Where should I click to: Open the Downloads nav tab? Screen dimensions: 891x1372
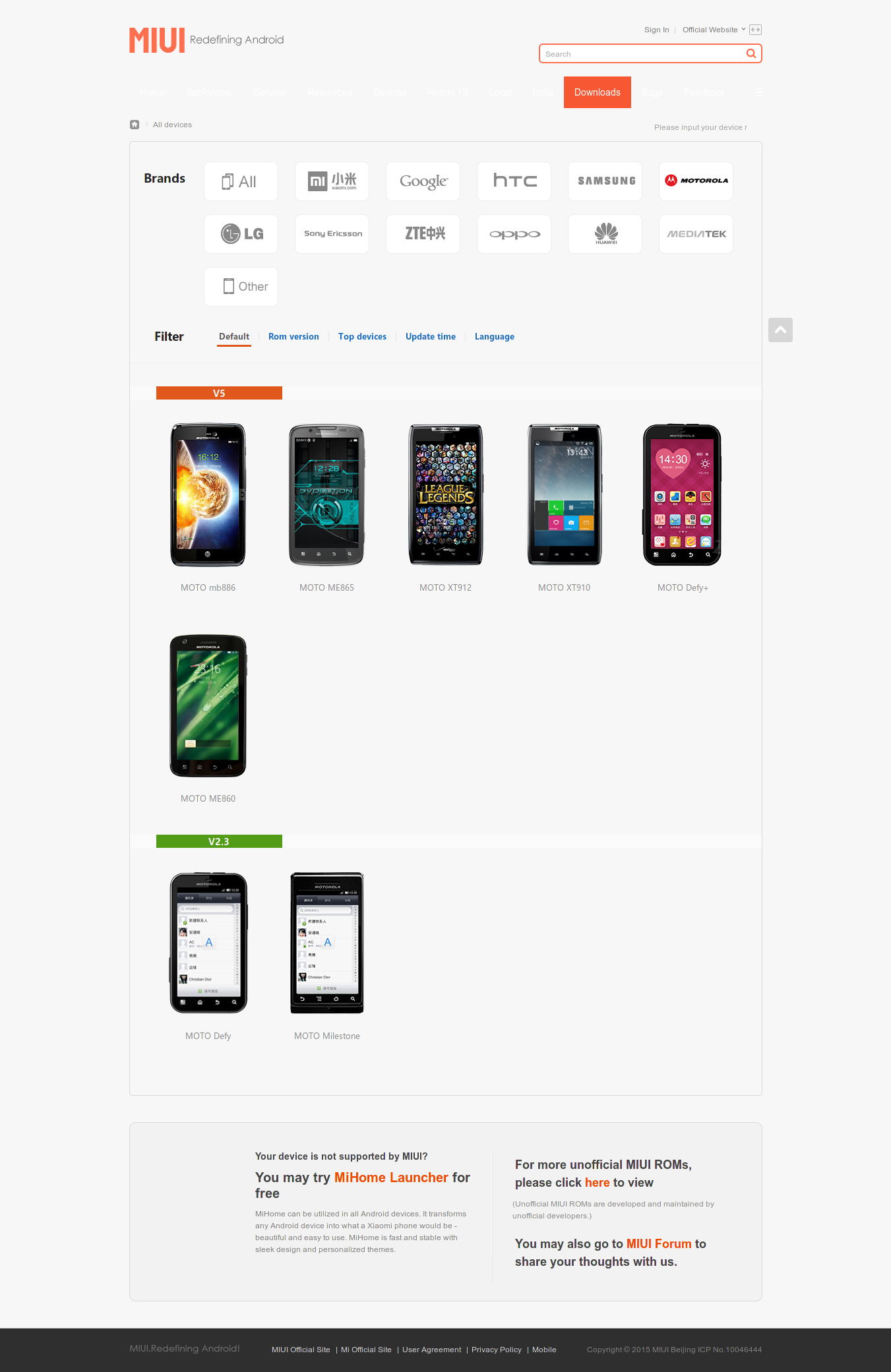598,92
